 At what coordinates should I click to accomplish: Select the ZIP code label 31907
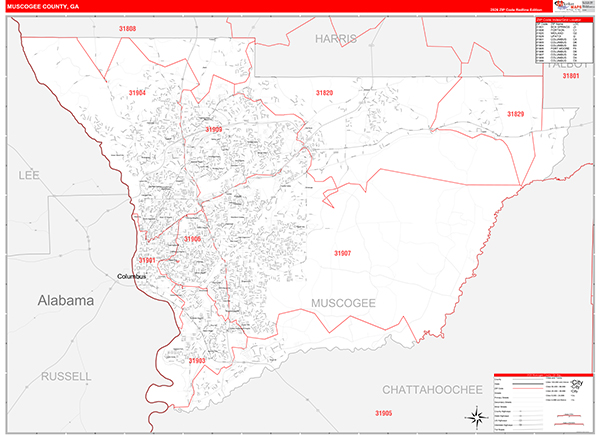342,253
